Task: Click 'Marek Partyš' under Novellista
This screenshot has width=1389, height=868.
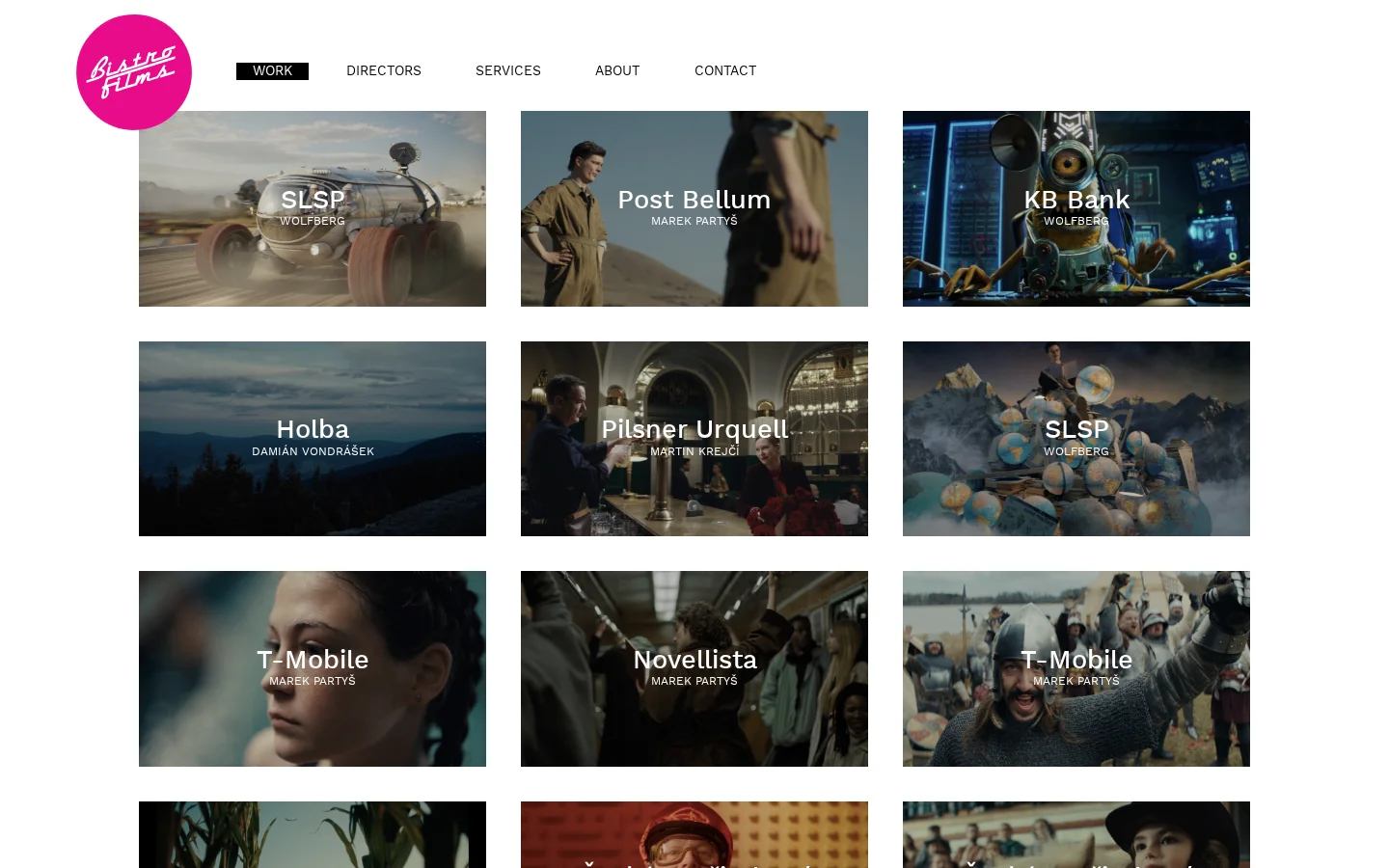Action: pos(694,681)
